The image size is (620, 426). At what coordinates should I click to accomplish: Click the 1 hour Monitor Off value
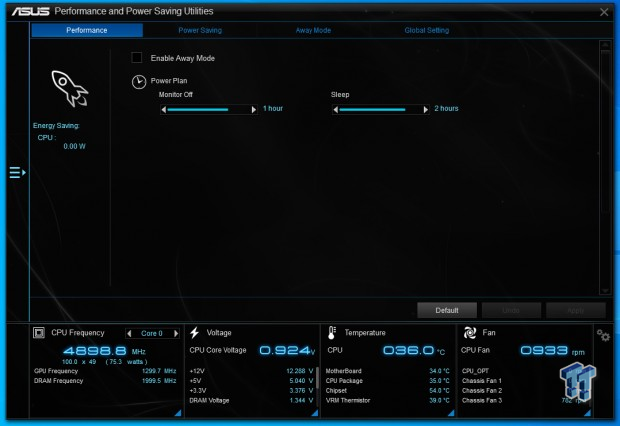point(273,108)
